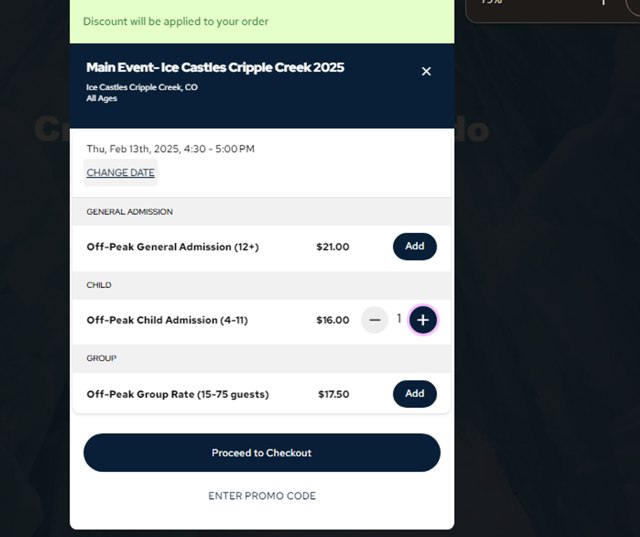
Task: Click the $21.00 general admission price
Action: [x=332, y=247]
